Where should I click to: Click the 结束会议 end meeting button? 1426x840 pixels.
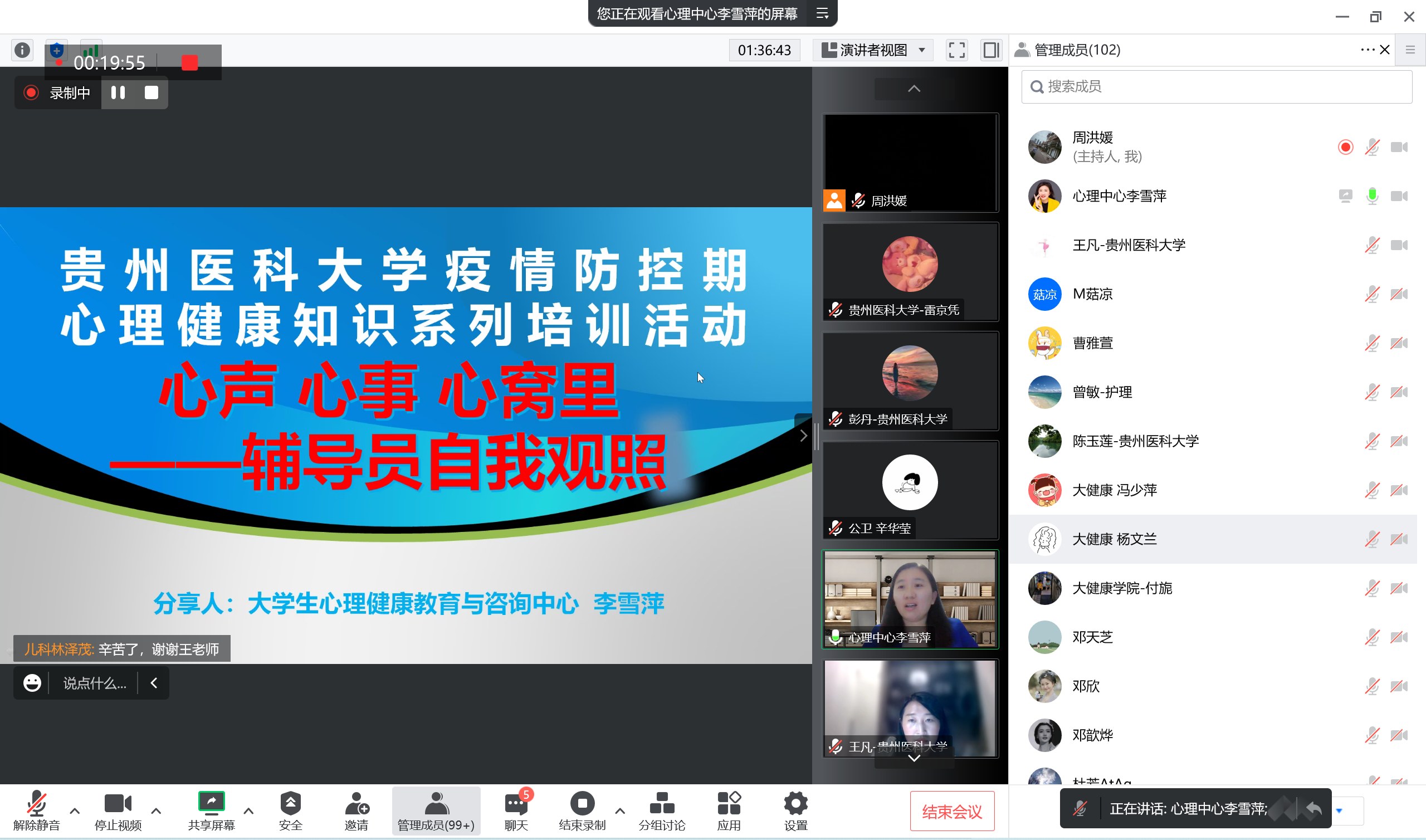952,811
